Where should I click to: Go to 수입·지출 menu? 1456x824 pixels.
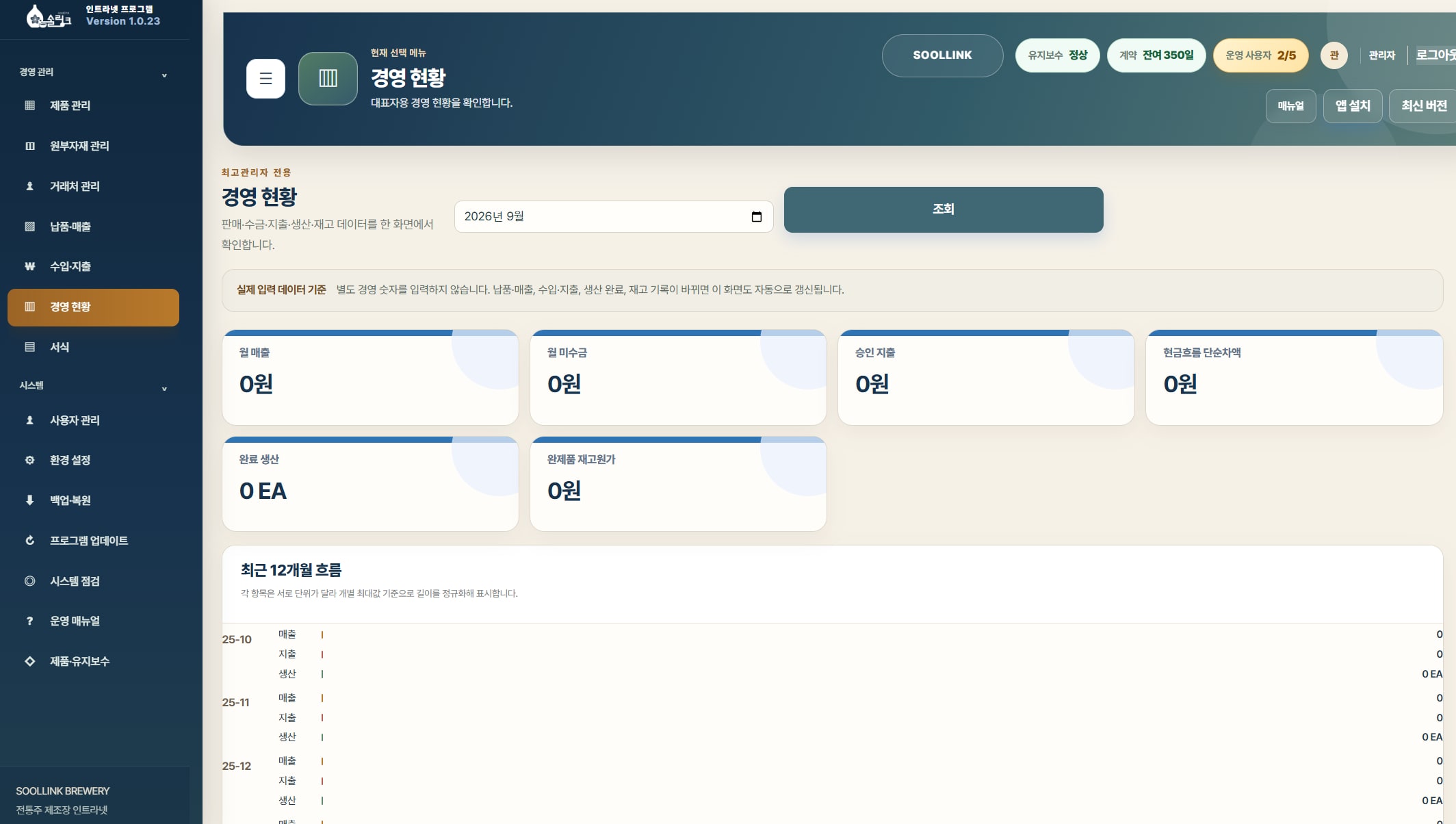(93, 266)
